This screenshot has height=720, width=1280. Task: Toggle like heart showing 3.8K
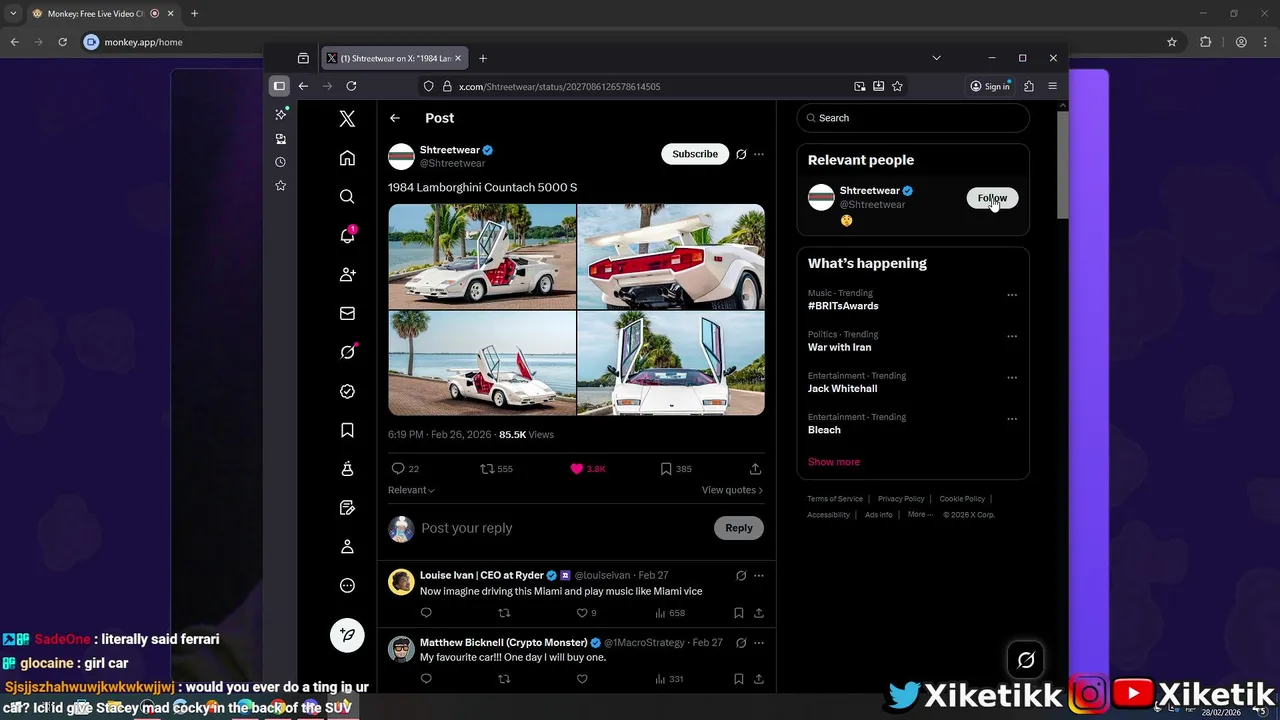point(588,469)
